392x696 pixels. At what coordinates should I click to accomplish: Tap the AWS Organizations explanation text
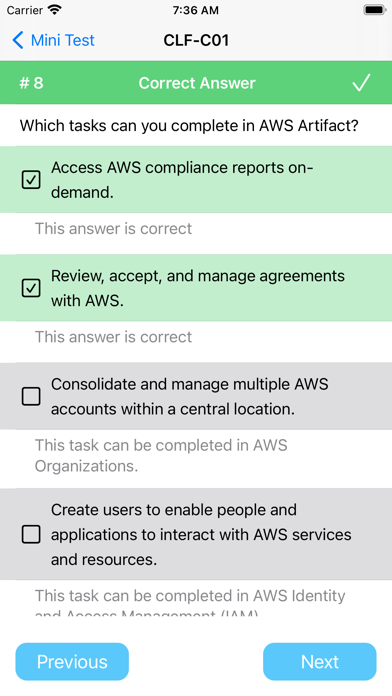coord(161,456)
